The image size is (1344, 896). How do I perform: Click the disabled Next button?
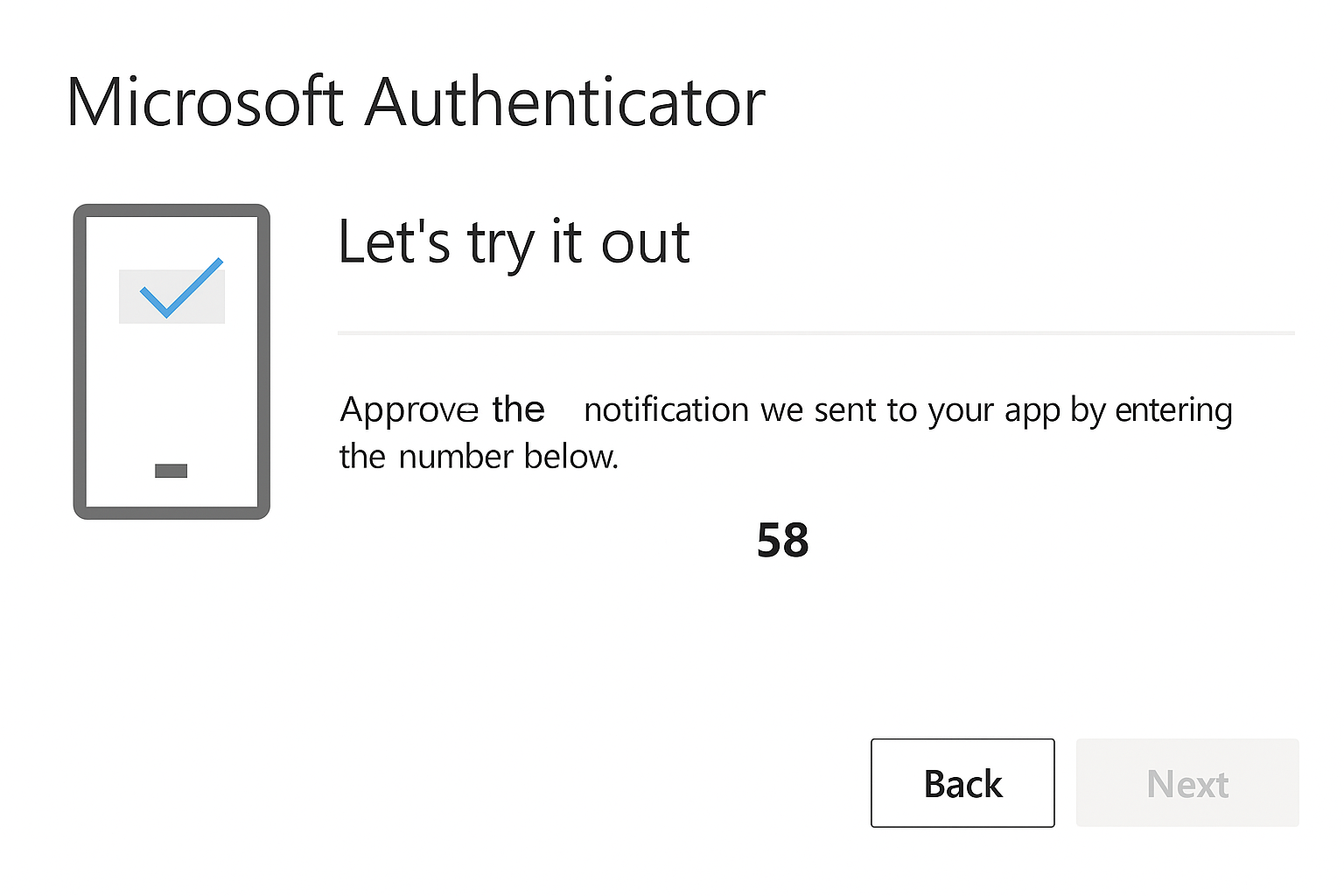coord(1186,783)
